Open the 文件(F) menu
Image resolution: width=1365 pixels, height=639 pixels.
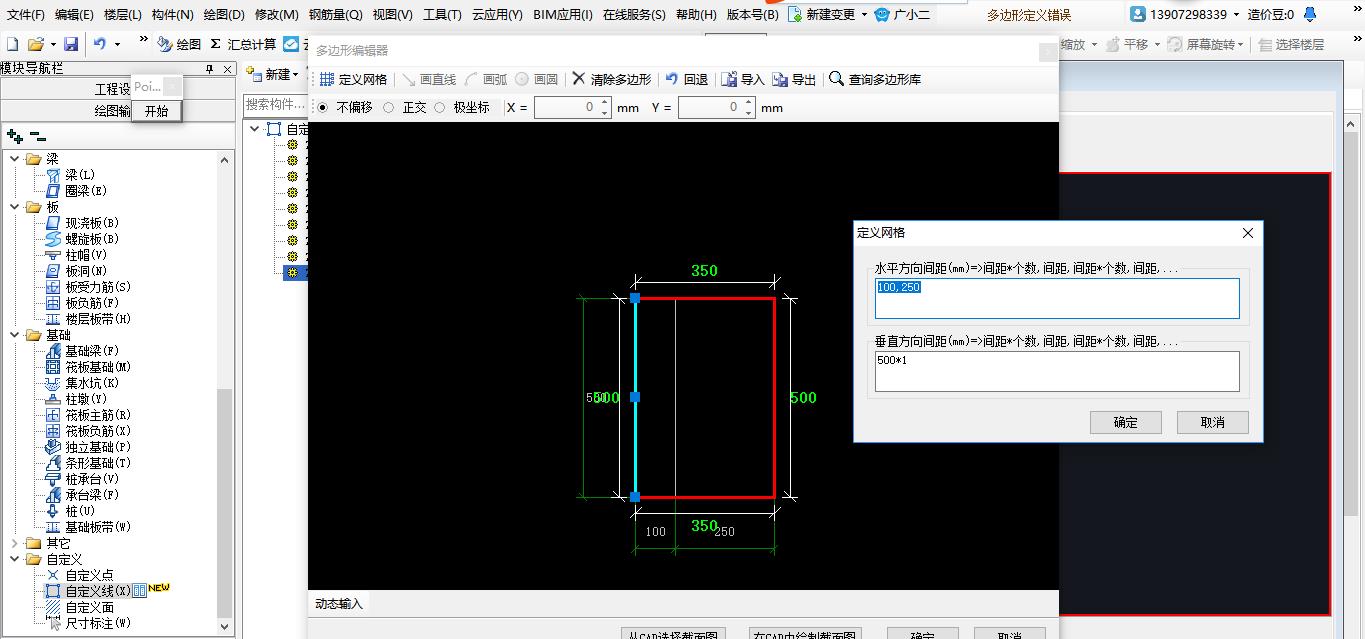click(x=26, y=15)
